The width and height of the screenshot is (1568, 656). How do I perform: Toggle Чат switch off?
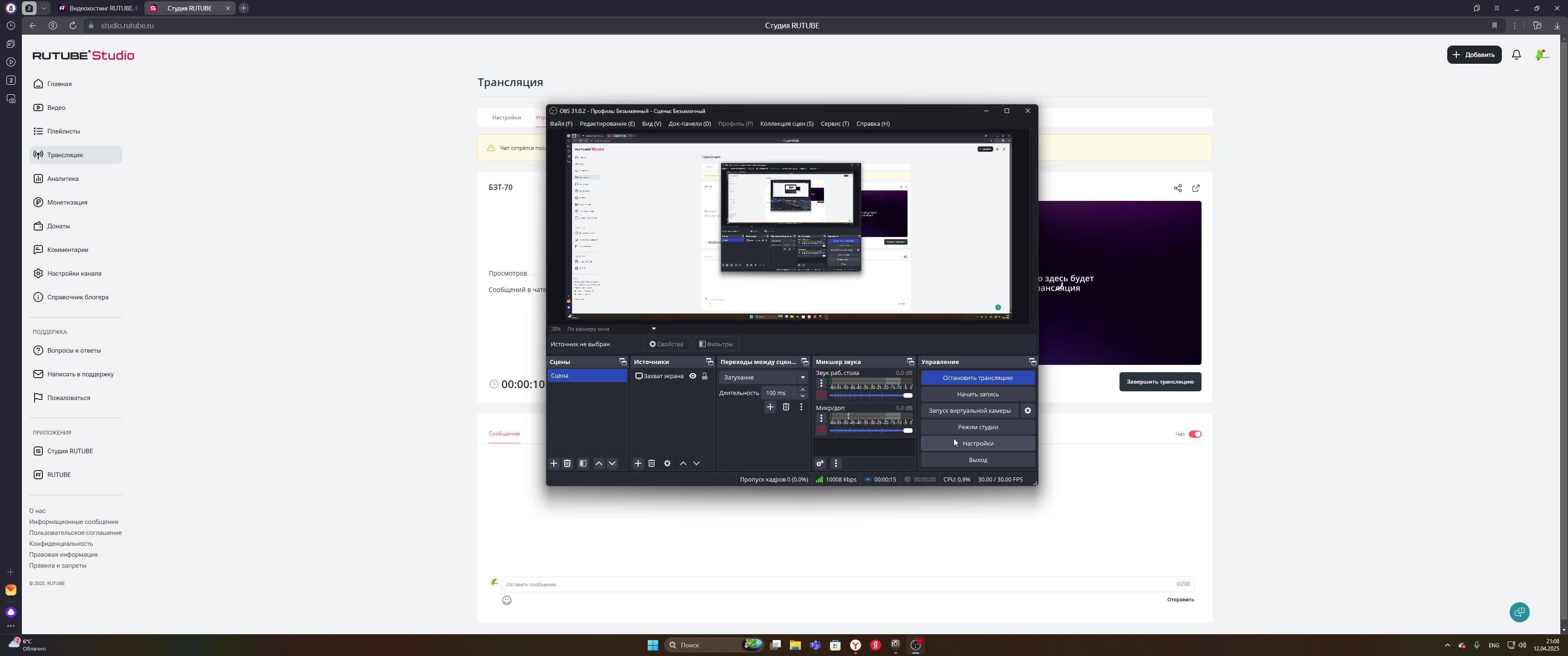click(x=1194, y=435)
